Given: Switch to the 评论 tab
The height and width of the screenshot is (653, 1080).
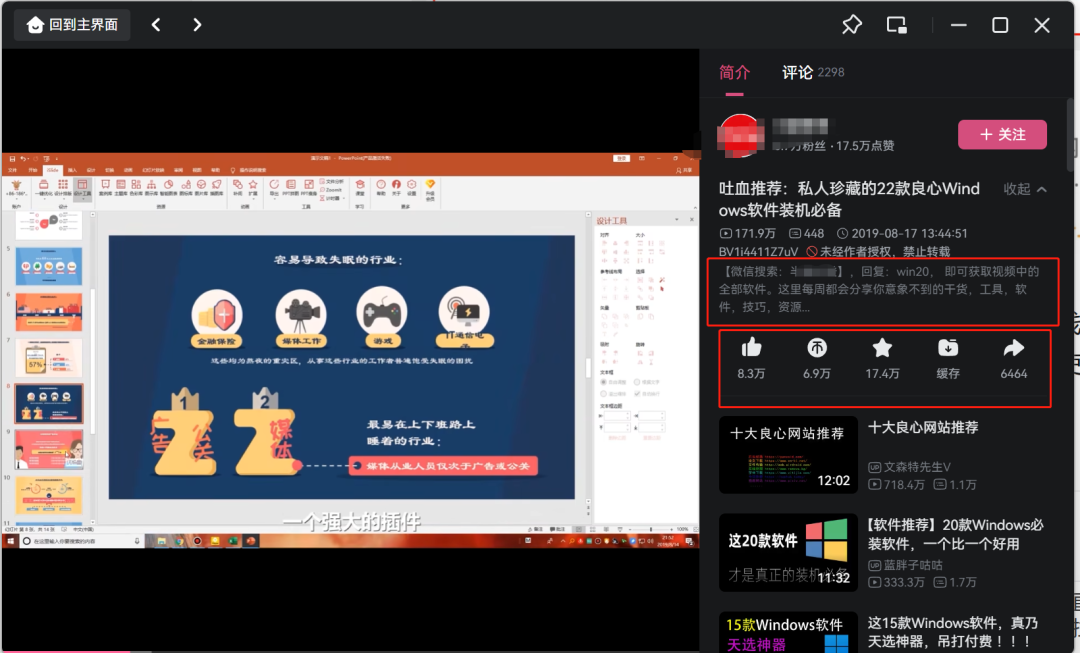Looking at the screenshot, I should coord(813,72).
